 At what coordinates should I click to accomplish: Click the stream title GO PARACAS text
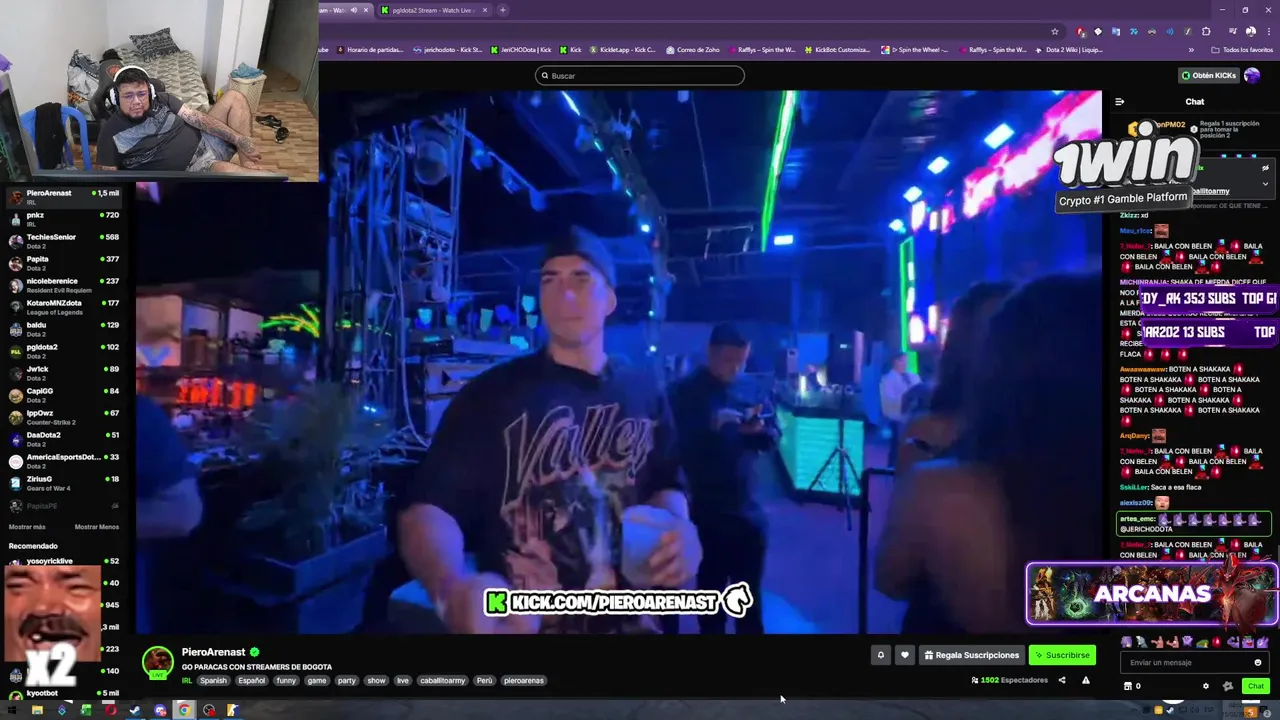click(x=257, y=667)
